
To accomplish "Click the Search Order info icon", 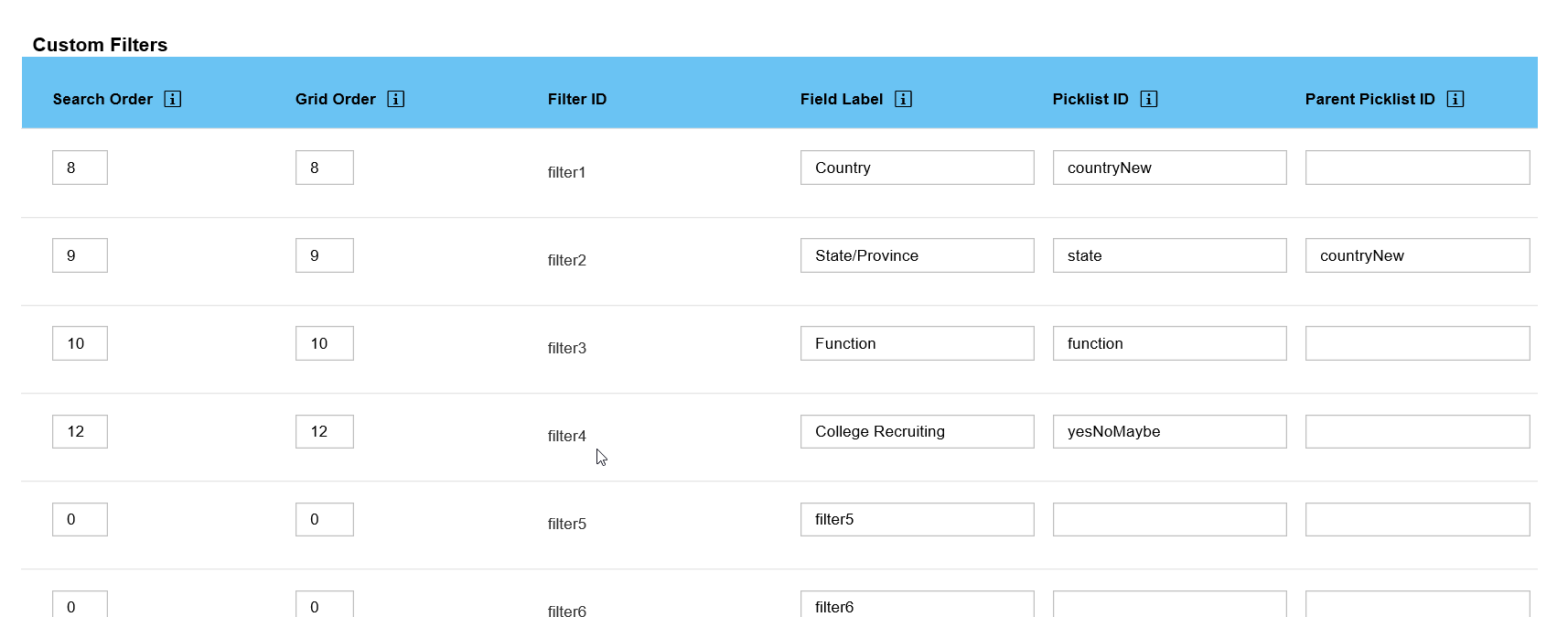I will point(172,99).
